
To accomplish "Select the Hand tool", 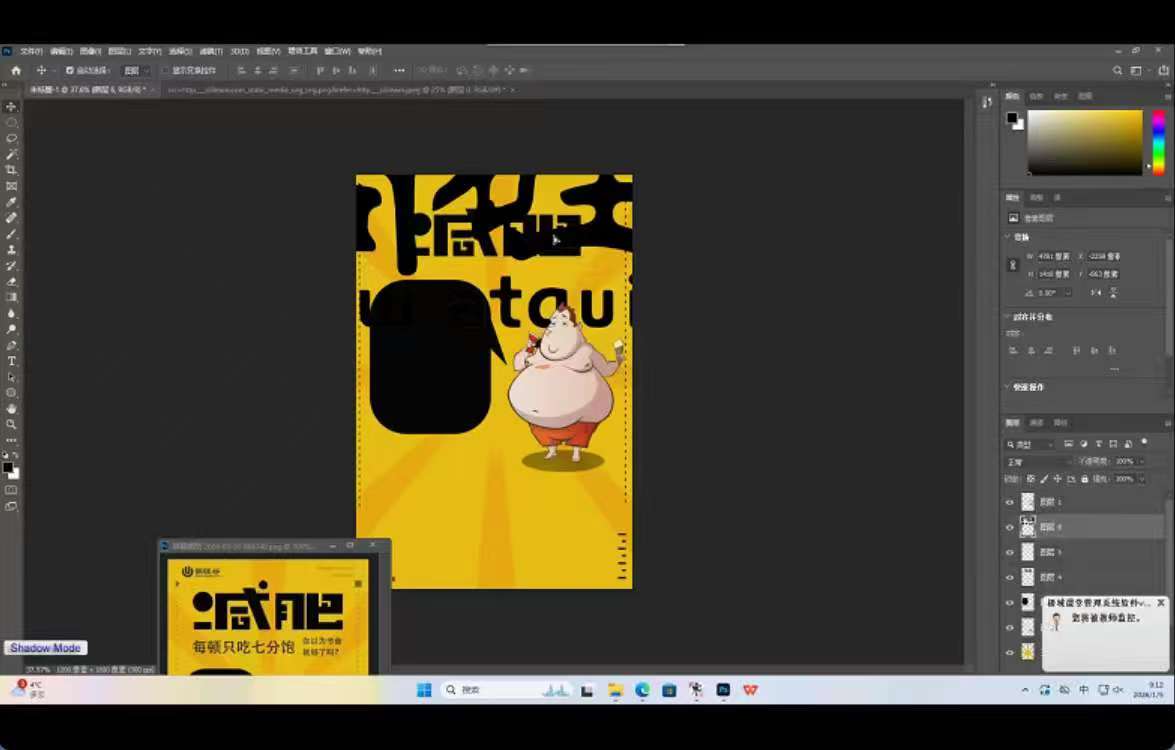I will pyautogui.click(x=12, y=408).
